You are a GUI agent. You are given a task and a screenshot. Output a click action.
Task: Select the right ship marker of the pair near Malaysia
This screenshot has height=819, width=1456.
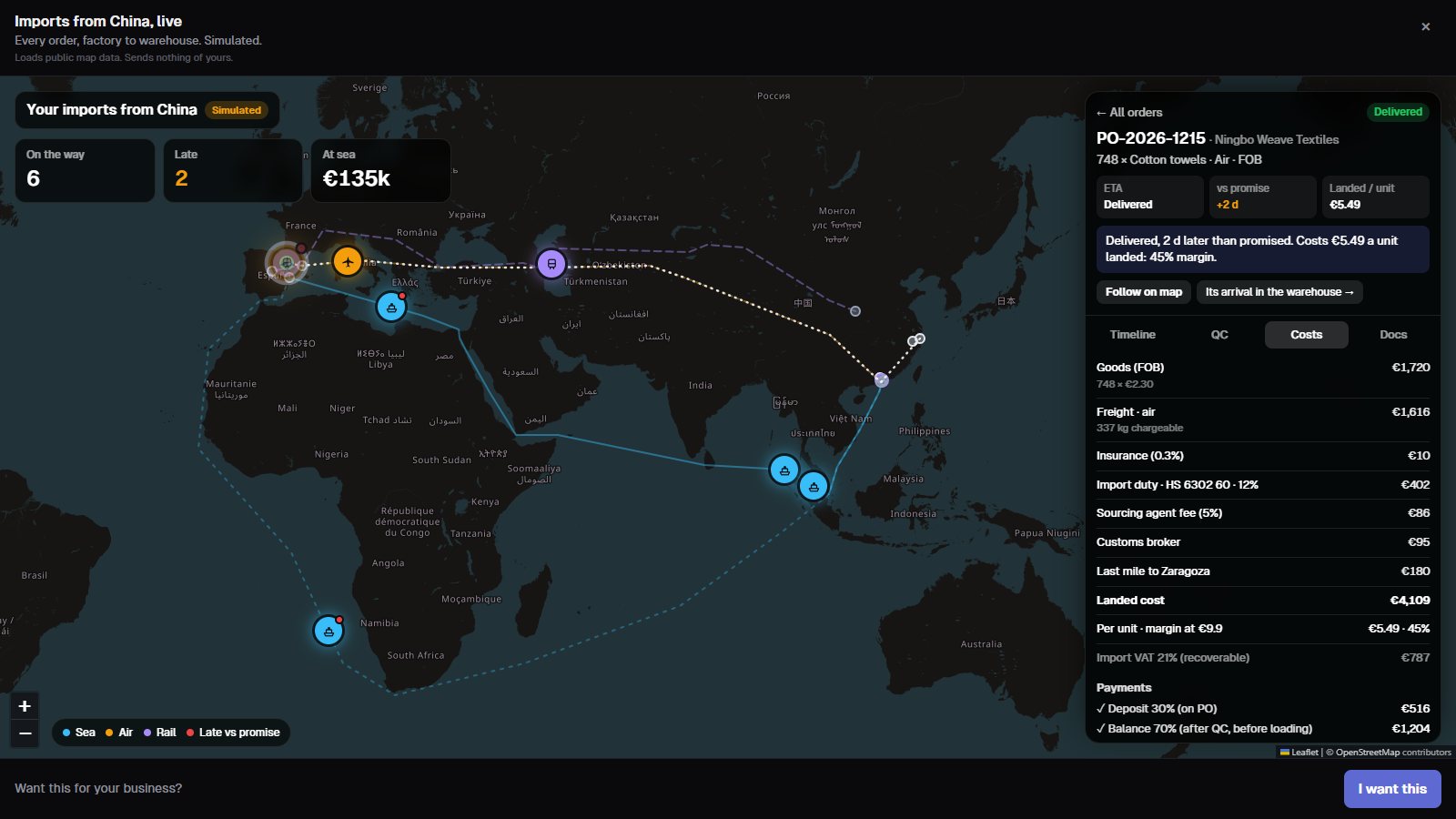[814, 486]
